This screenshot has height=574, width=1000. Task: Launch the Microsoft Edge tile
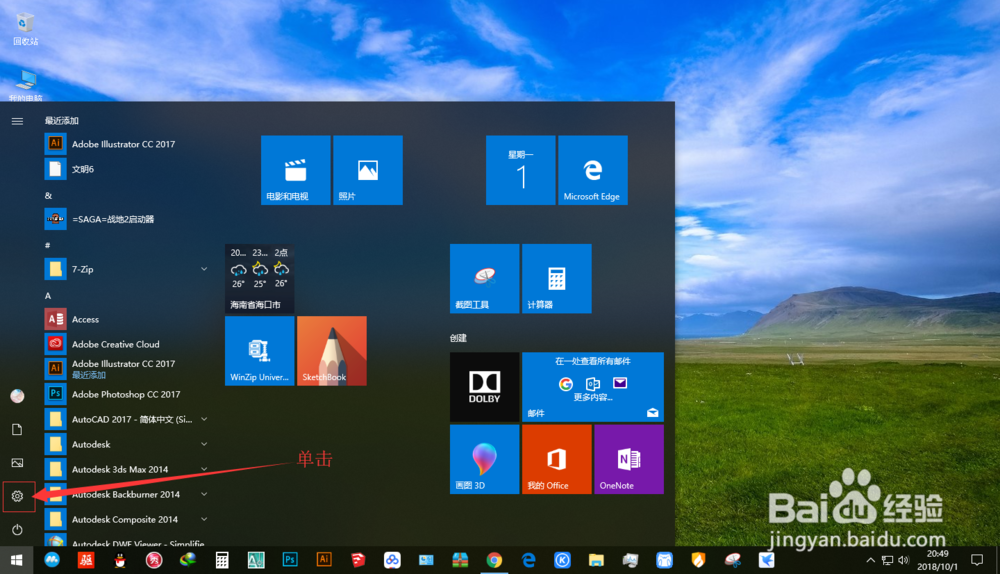coord(592,170)
